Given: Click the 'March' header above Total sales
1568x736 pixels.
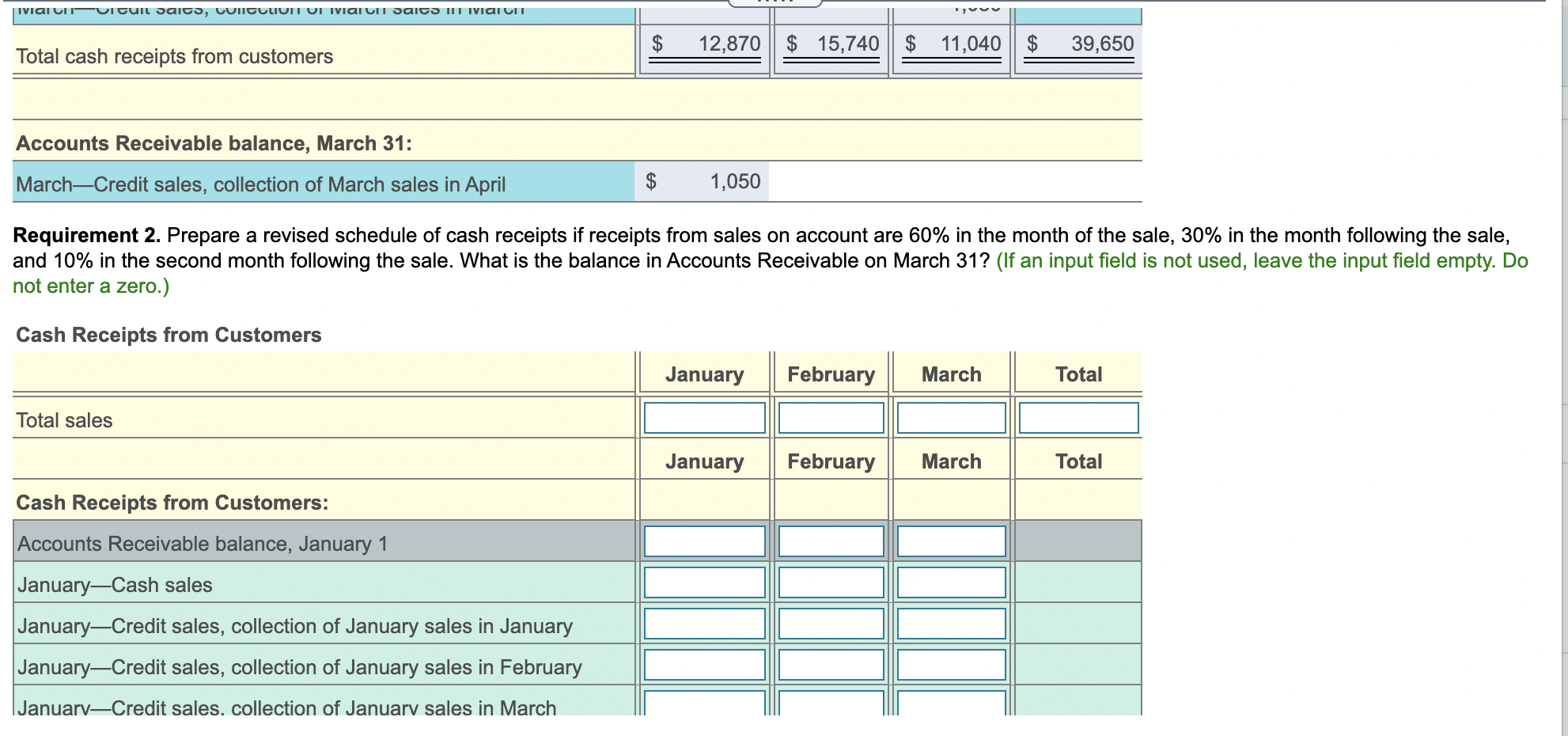Looking at the screenshot, I should pos(952,374).
